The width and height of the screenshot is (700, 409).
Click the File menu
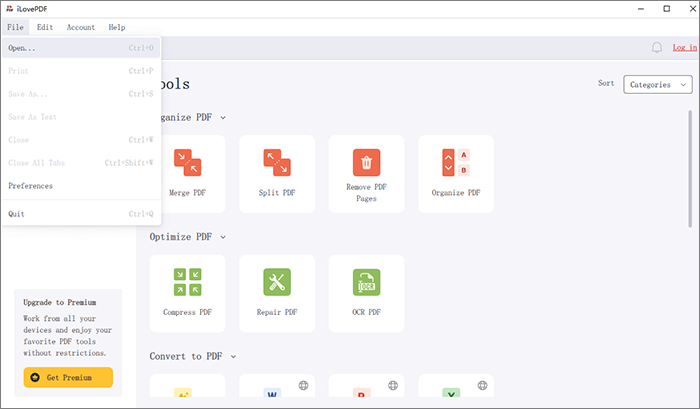coord(15,27)
